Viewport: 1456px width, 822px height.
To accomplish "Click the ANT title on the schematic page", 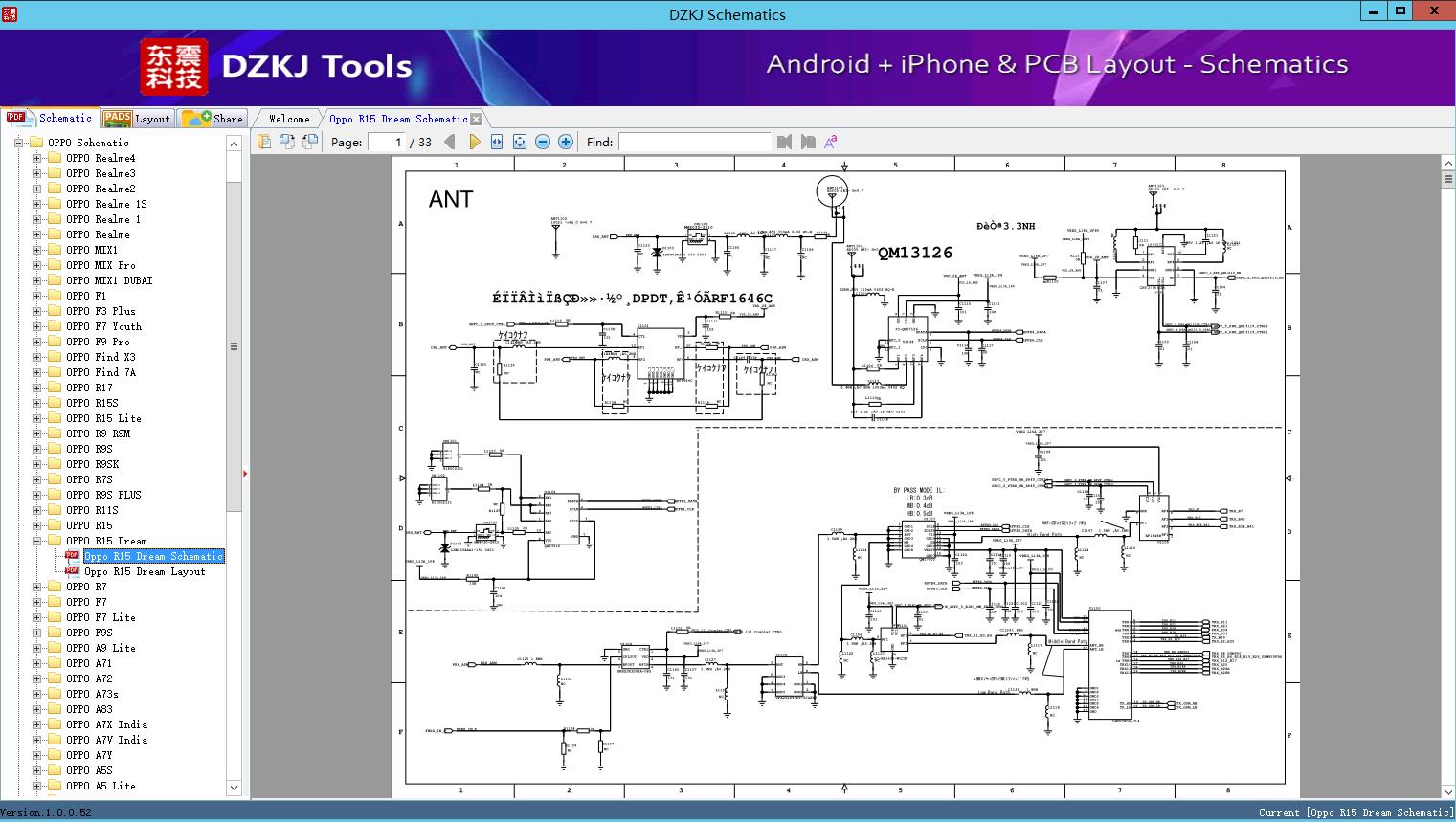I will point(451,199).
